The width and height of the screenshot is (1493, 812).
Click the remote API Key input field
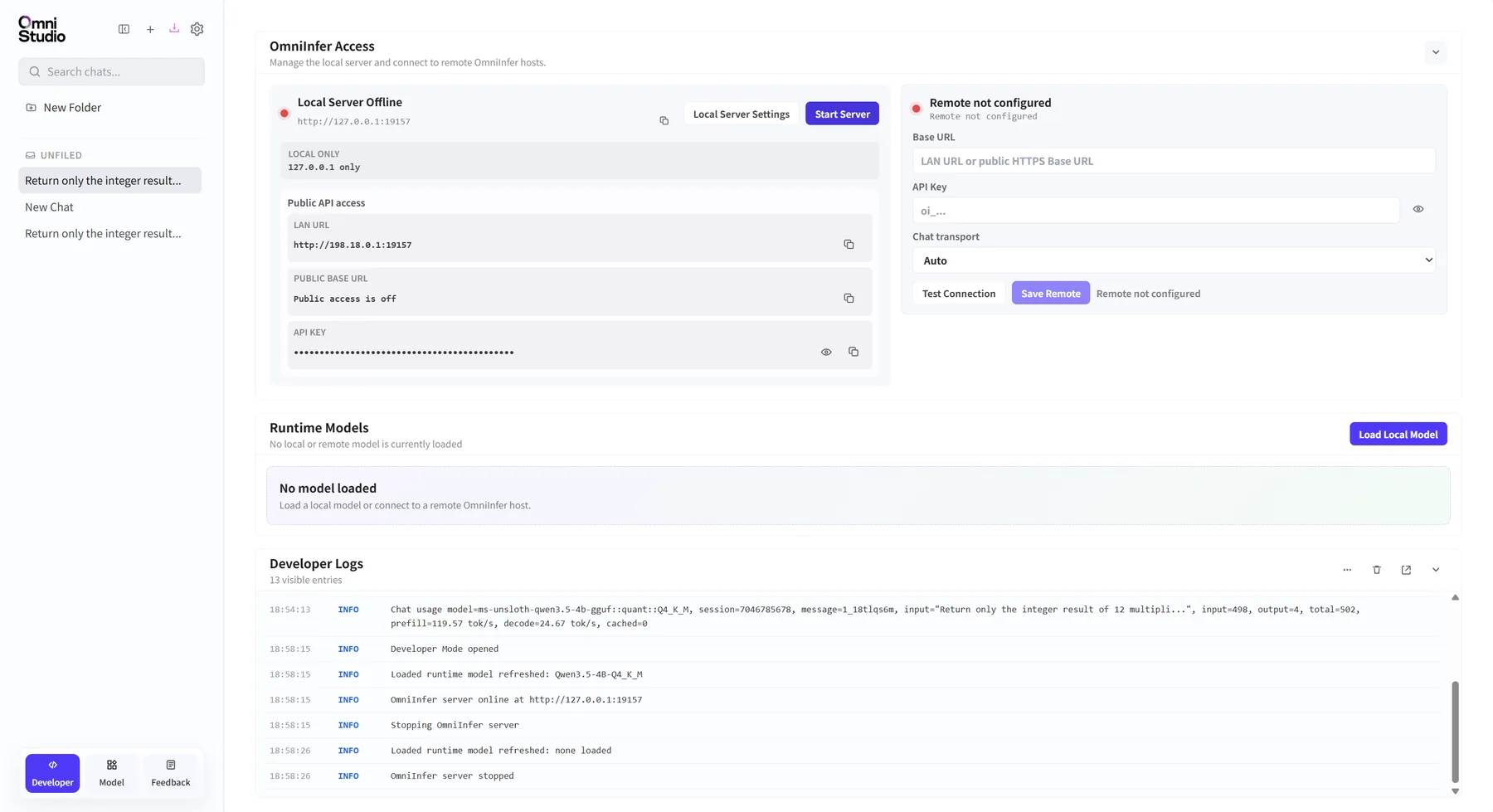click(x=1155, y=211)
